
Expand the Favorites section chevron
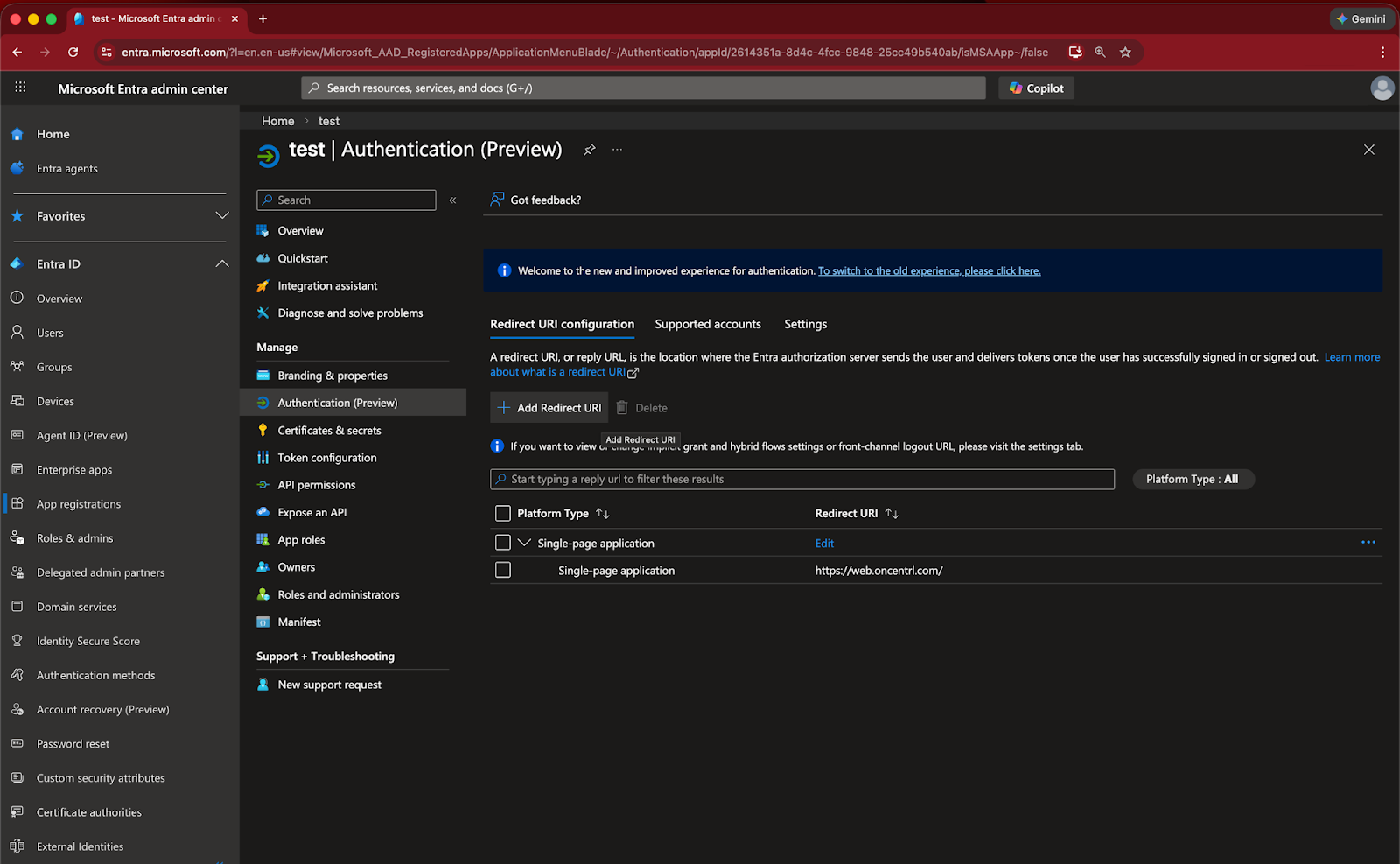click(222, 215)
